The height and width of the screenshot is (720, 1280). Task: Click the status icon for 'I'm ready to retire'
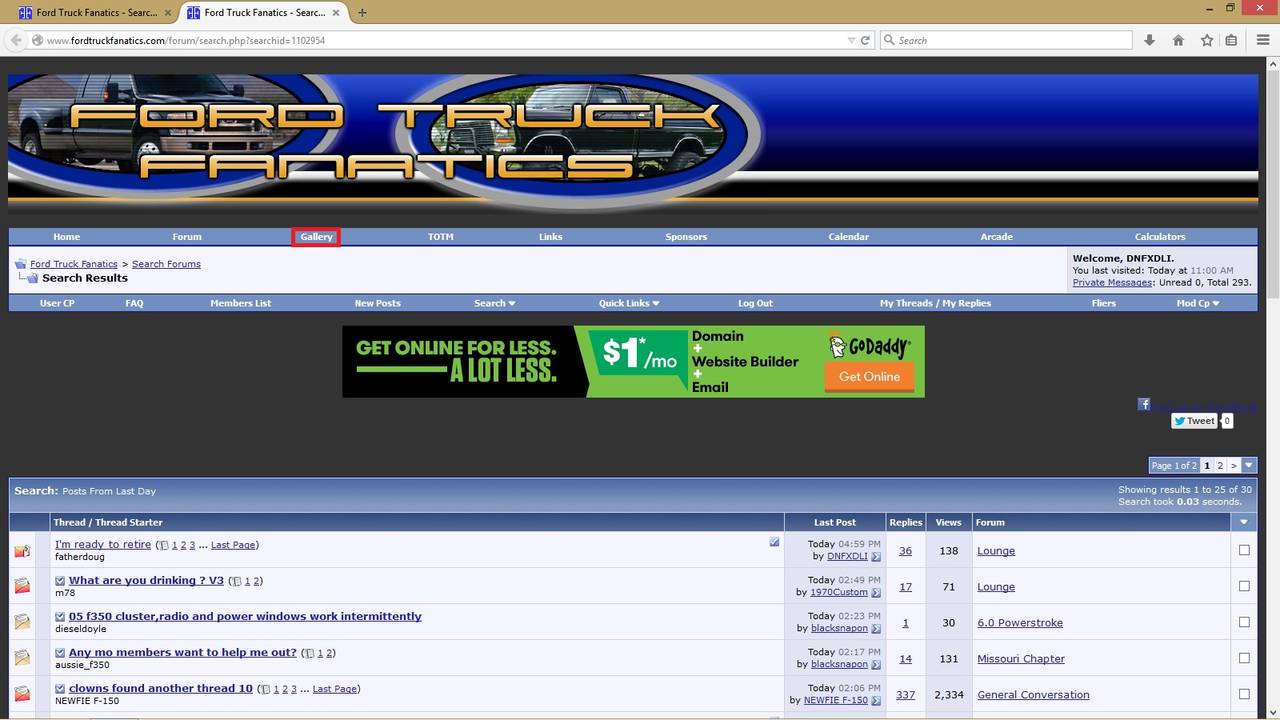(22, 550)
